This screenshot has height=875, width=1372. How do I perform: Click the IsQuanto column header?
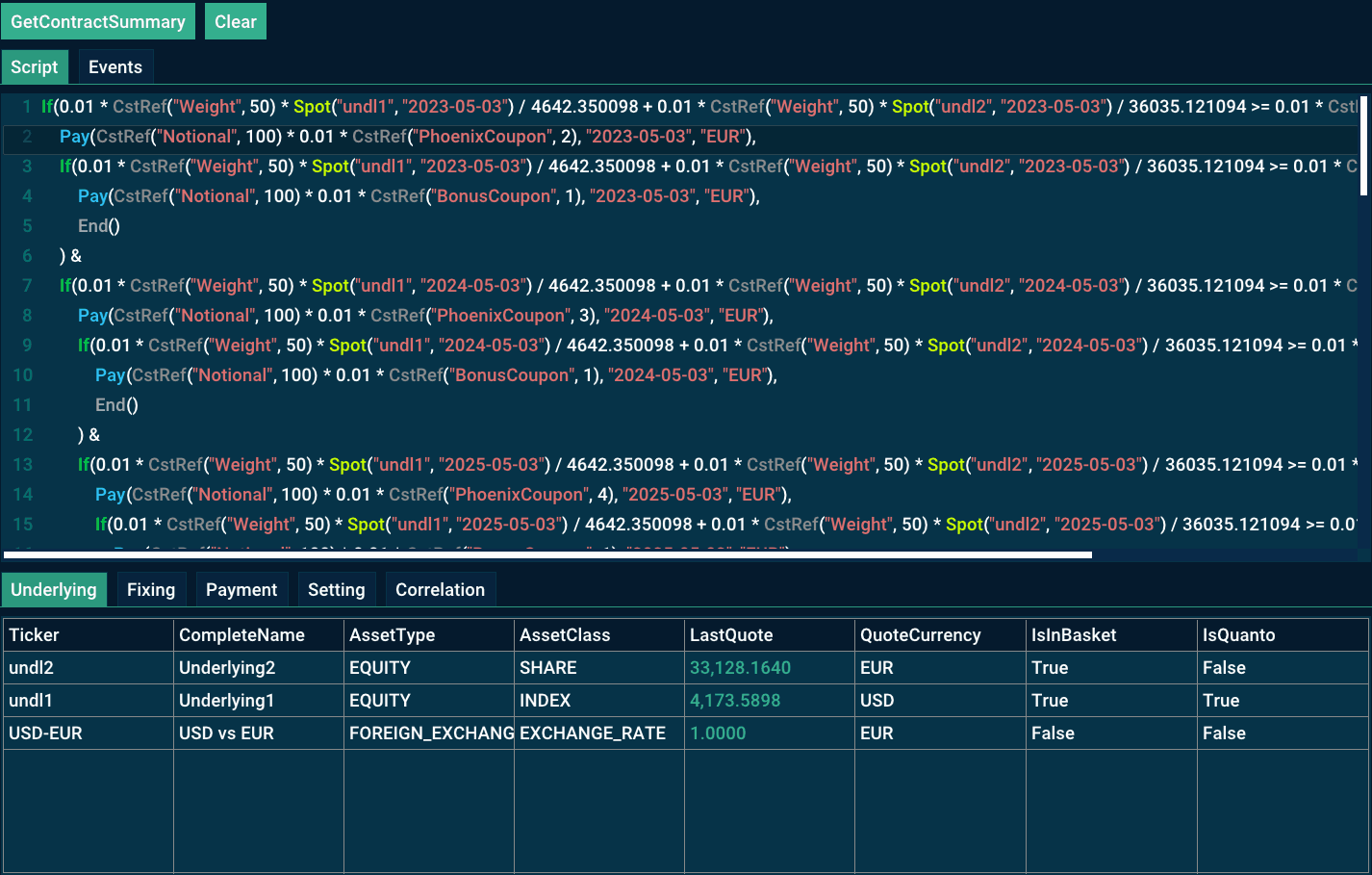point(1283,635)
